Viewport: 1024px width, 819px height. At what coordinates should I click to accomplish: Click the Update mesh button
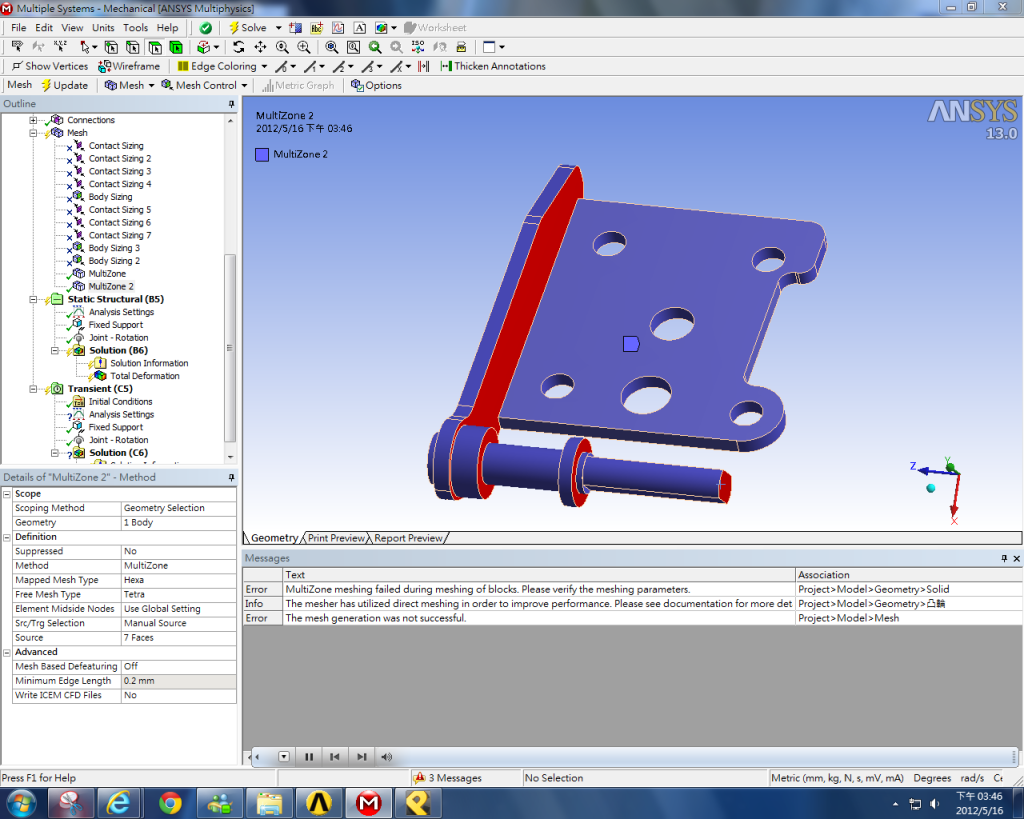[x=64, y=85]
